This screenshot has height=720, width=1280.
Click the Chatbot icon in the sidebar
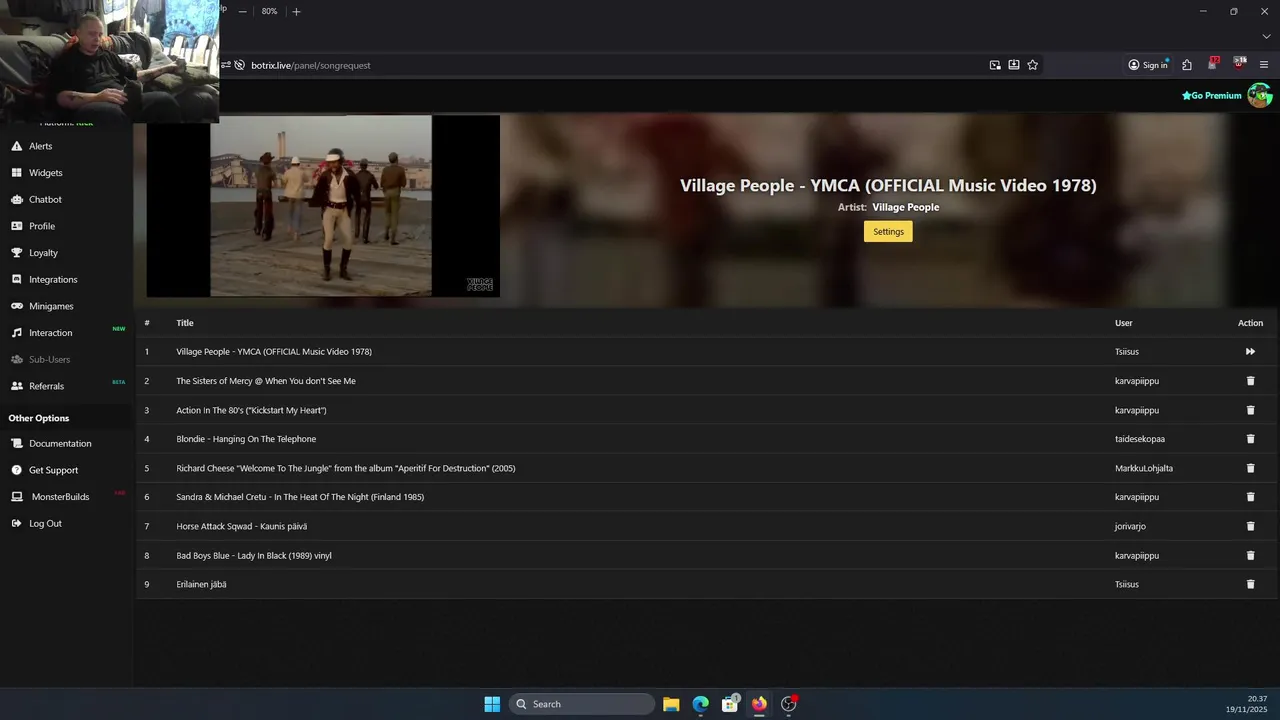(x=16, y=199)
